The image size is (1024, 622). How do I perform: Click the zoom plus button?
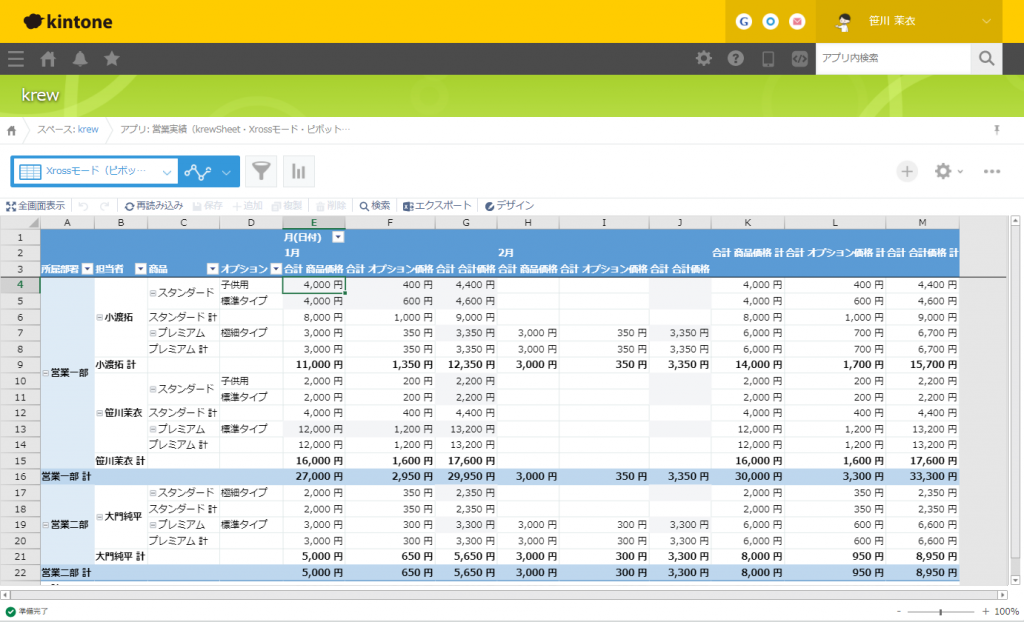[985, 612]
